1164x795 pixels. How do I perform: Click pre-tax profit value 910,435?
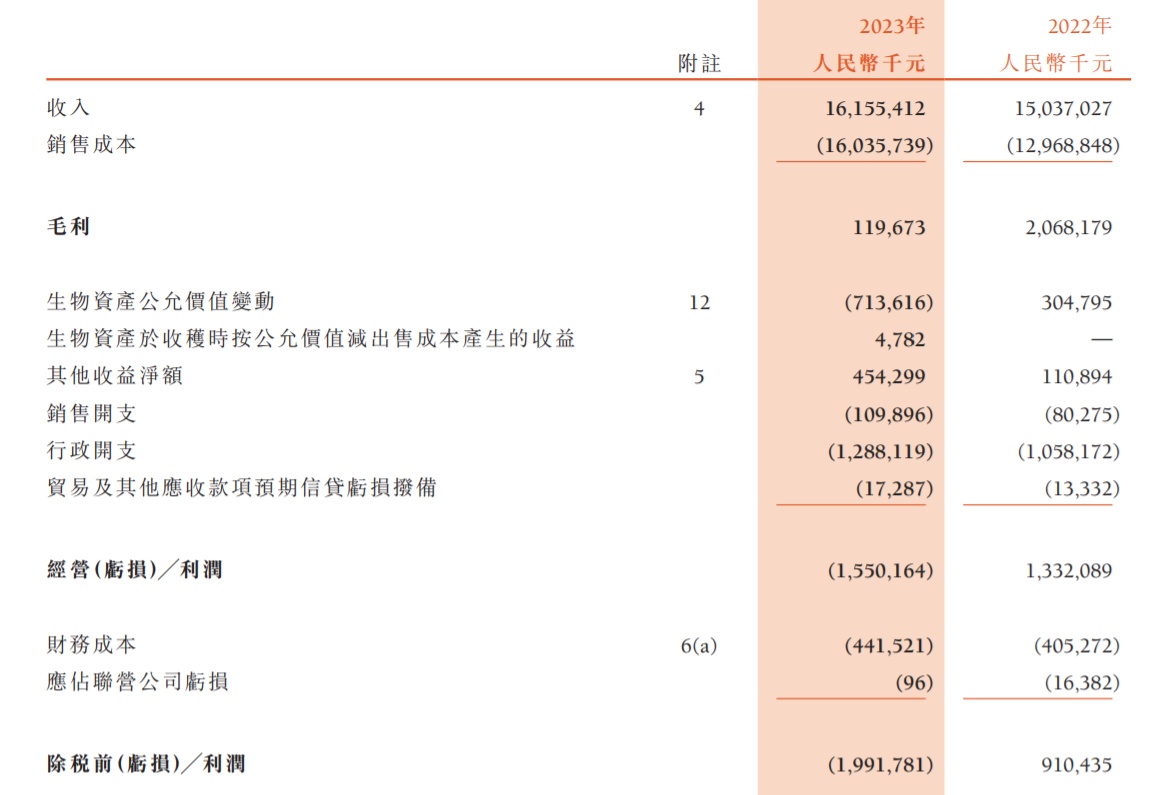[1076, 765]
